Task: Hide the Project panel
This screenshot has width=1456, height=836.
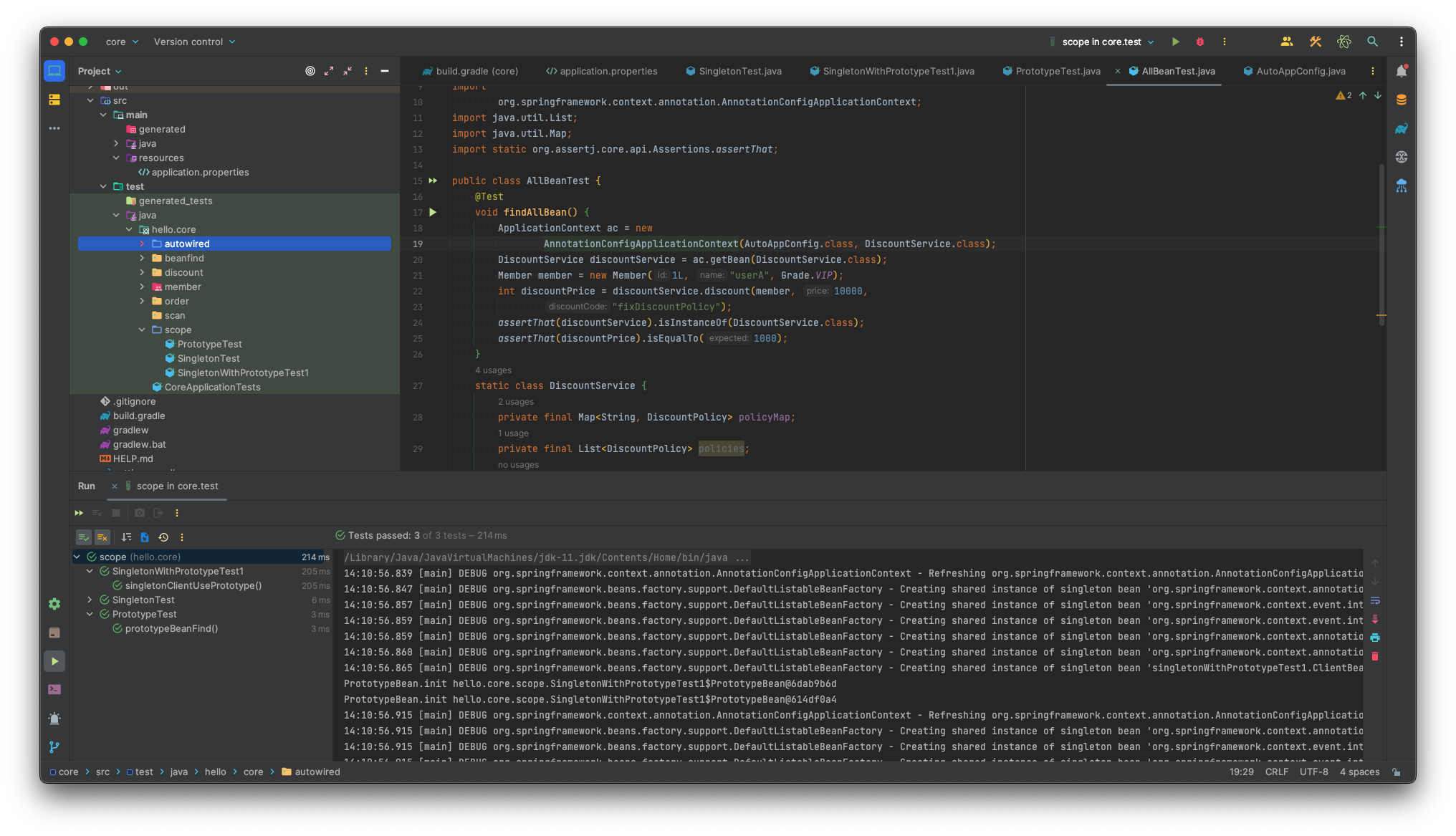Action: point(385,71)
